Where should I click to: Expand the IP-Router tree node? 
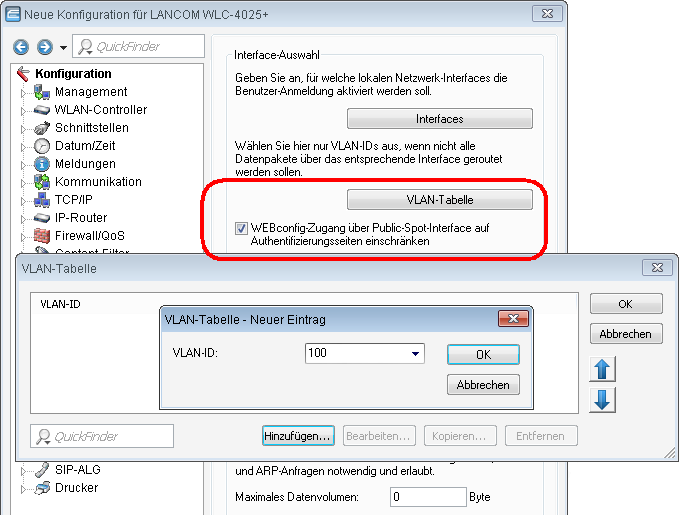coord(24,218)
